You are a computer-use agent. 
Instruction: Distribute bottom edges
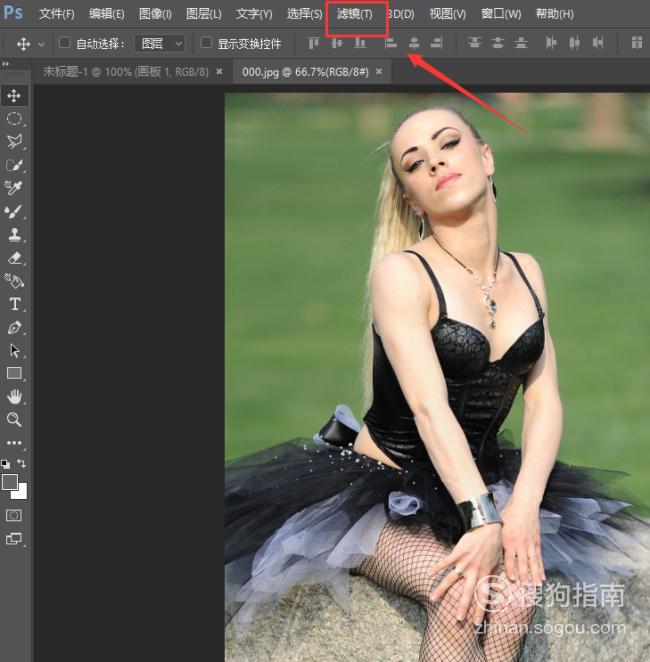point(521,43)
